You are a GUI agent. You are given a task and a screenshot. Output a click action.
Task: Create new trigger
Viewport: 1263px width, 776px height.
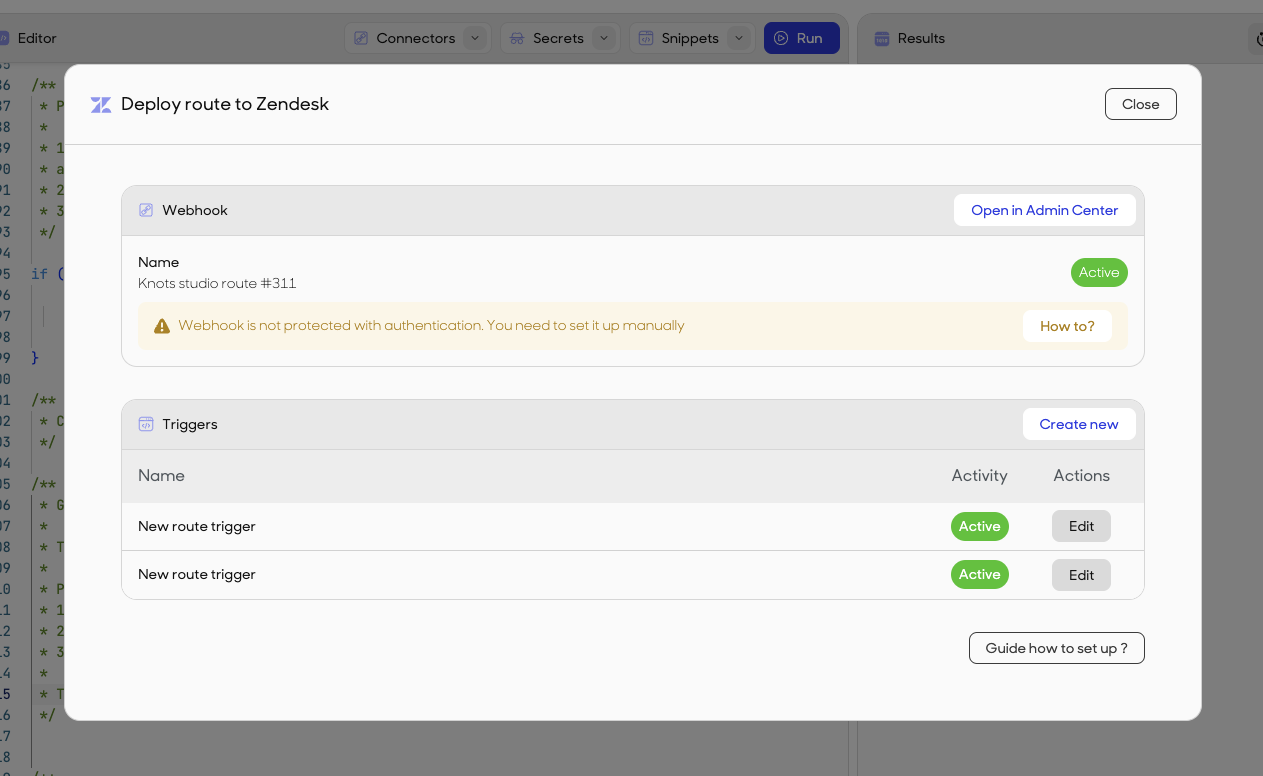(1079, 424)
